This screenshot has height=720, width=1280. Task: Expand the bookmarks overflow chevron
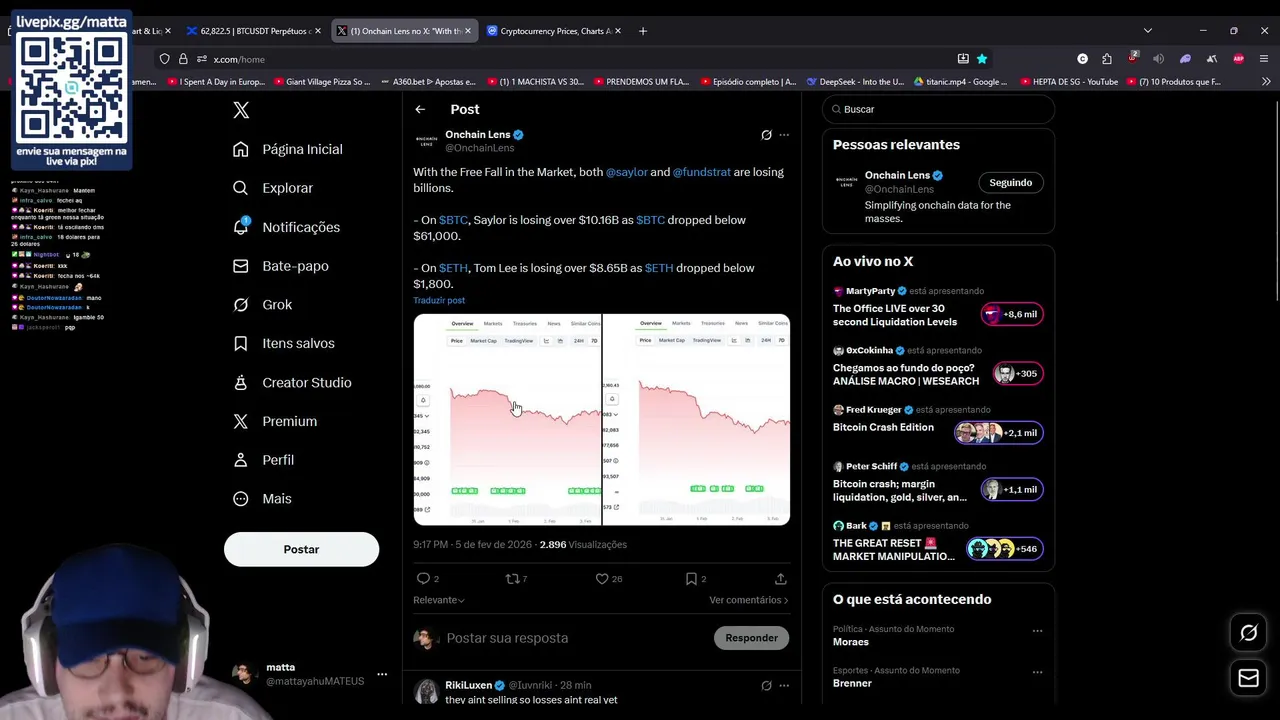click(1266, 82)
